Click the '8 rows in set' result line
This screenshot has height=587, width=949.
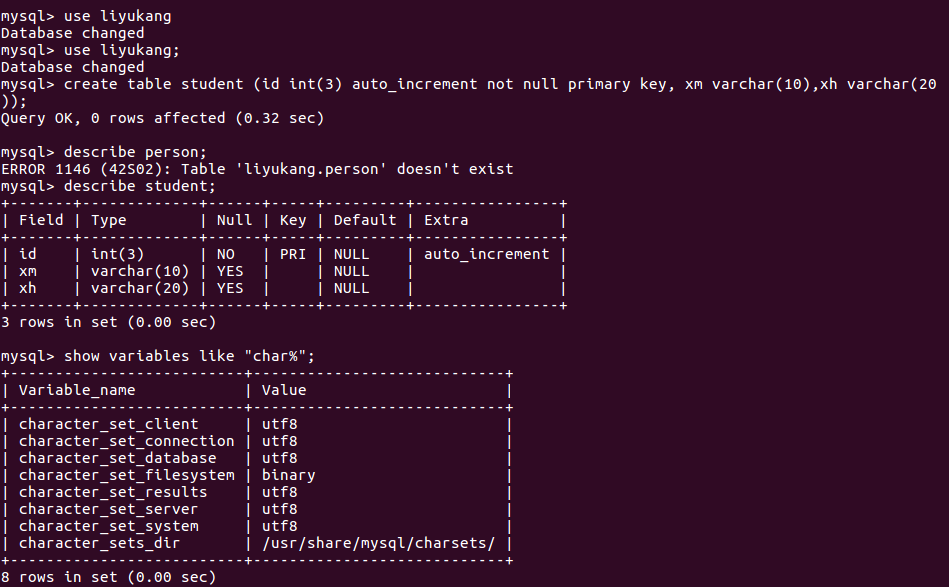click(x=108, y=577)
